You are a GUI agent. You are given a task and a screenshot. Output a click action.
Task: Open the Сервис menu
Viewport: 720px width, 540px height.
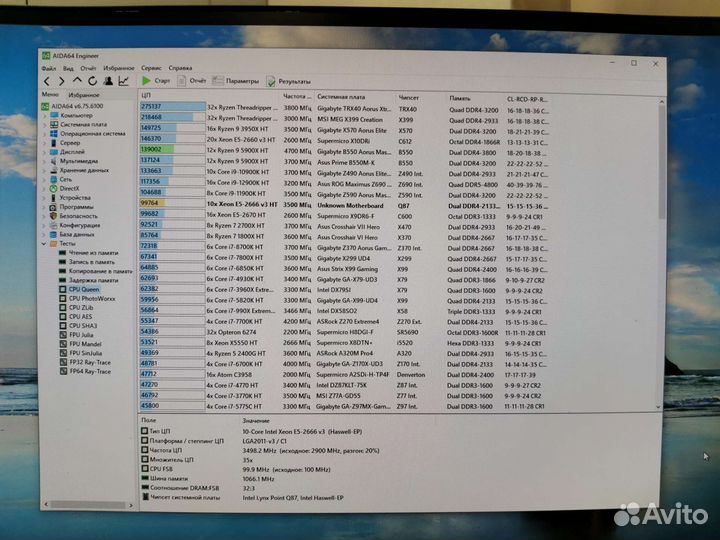pyautogui.click(x=149, y=68)
